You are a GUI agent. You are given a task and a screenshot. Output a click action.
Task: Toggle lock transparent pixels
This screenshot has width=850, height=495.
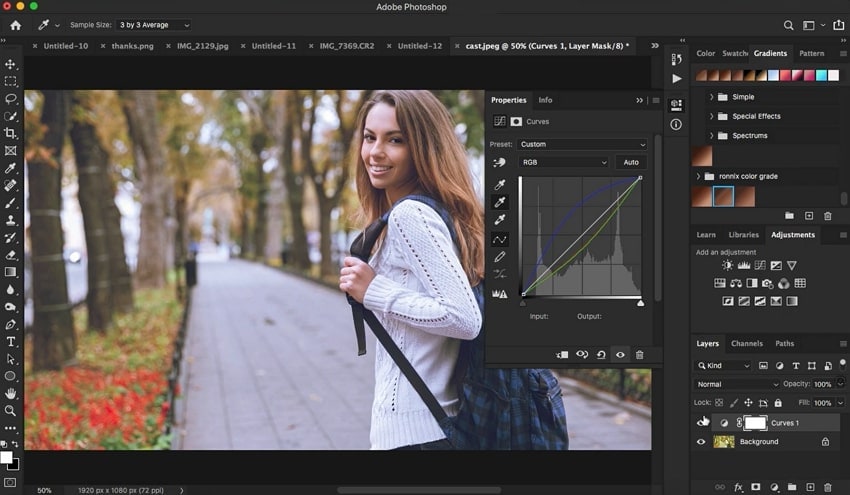(x=719, y=403)
